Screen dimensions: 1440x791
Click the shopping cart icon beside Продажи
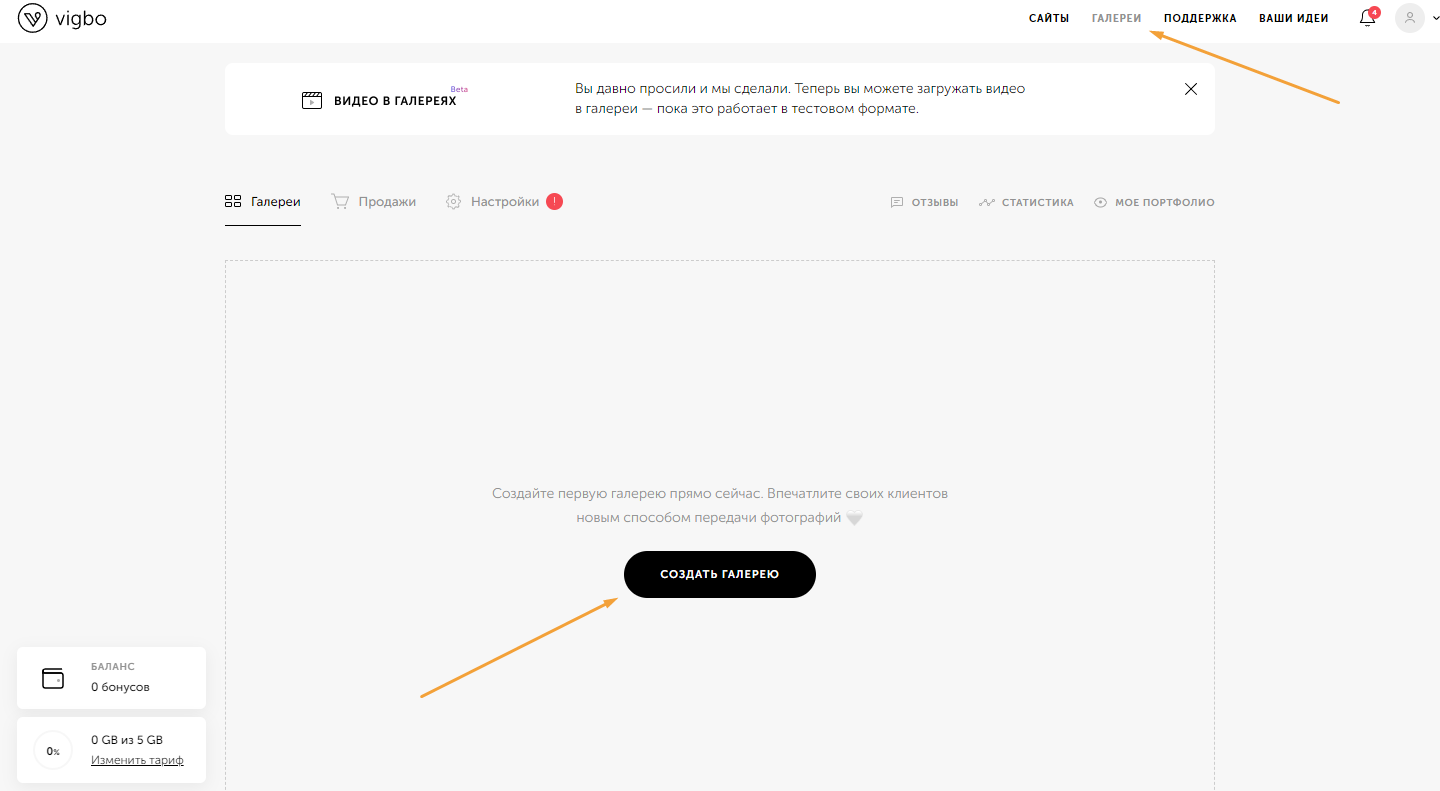340,202
